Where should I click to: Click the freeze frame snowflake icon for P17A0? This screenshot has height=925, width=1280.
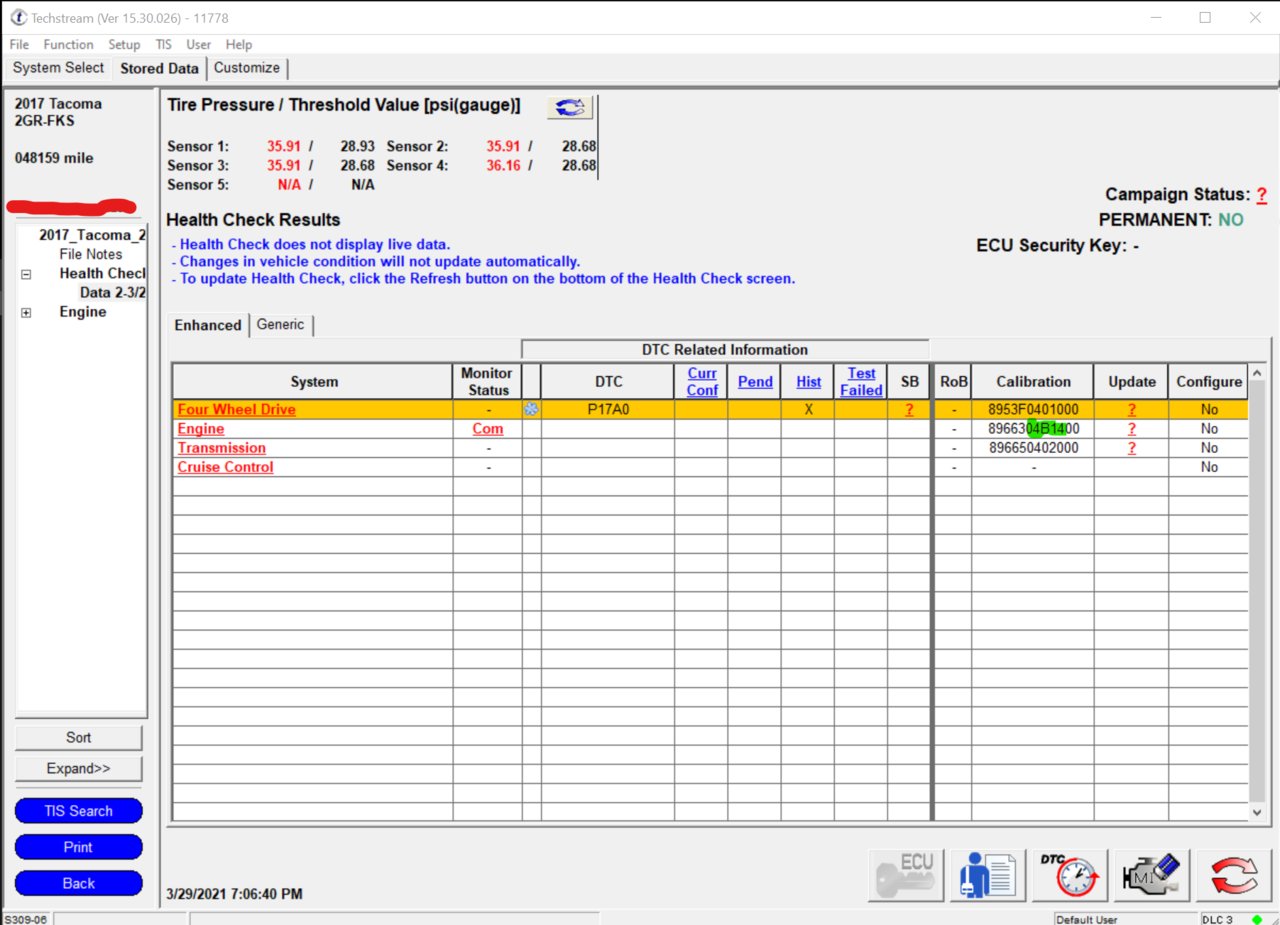point(531,409)
